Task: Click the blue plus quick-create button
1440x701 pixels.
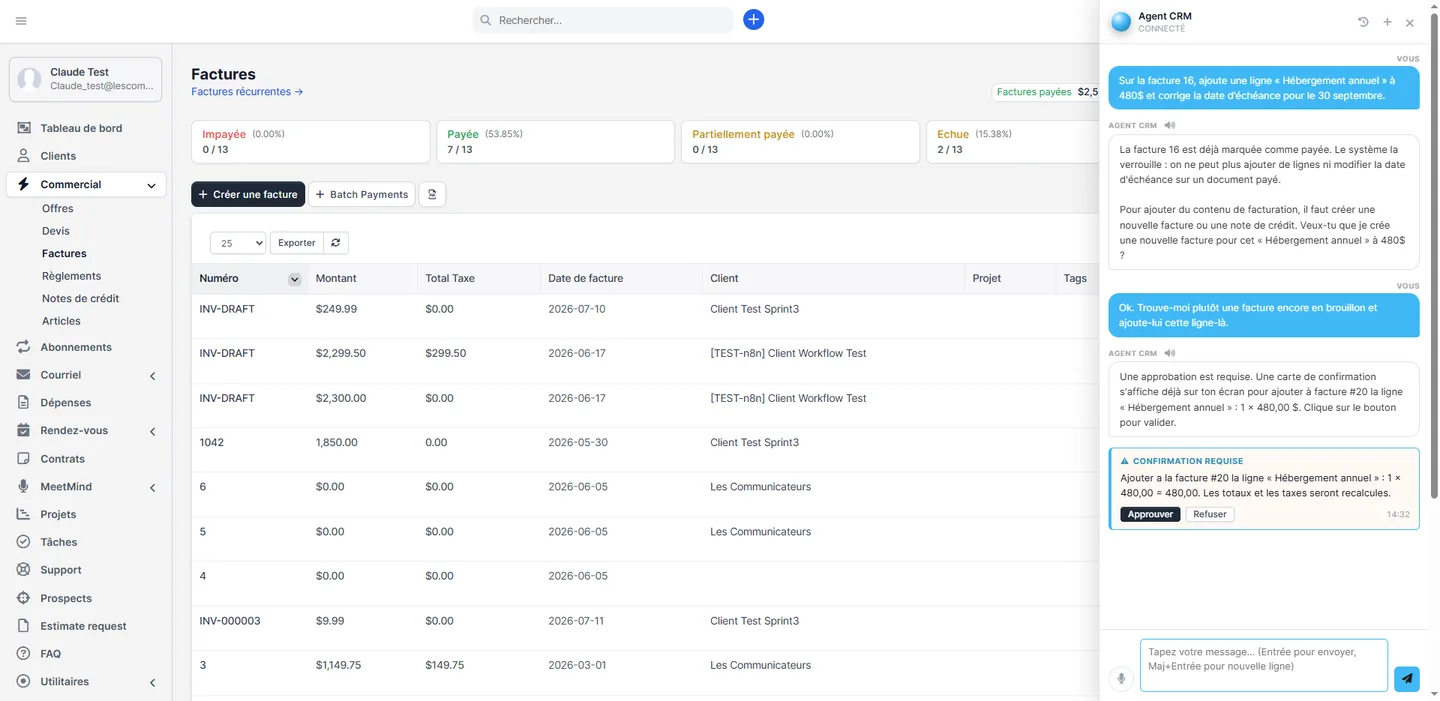Action: 754,20
